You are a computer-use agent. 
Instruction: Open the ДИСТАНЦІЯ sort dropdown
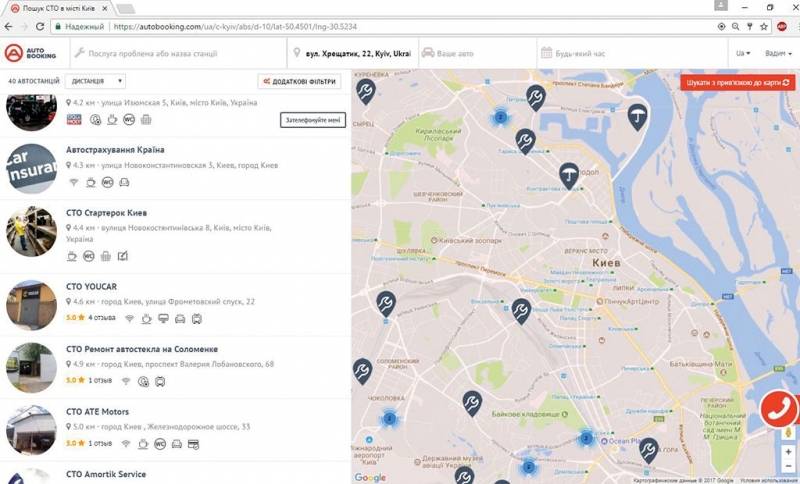pyautogui.click(x=95, y=81)
